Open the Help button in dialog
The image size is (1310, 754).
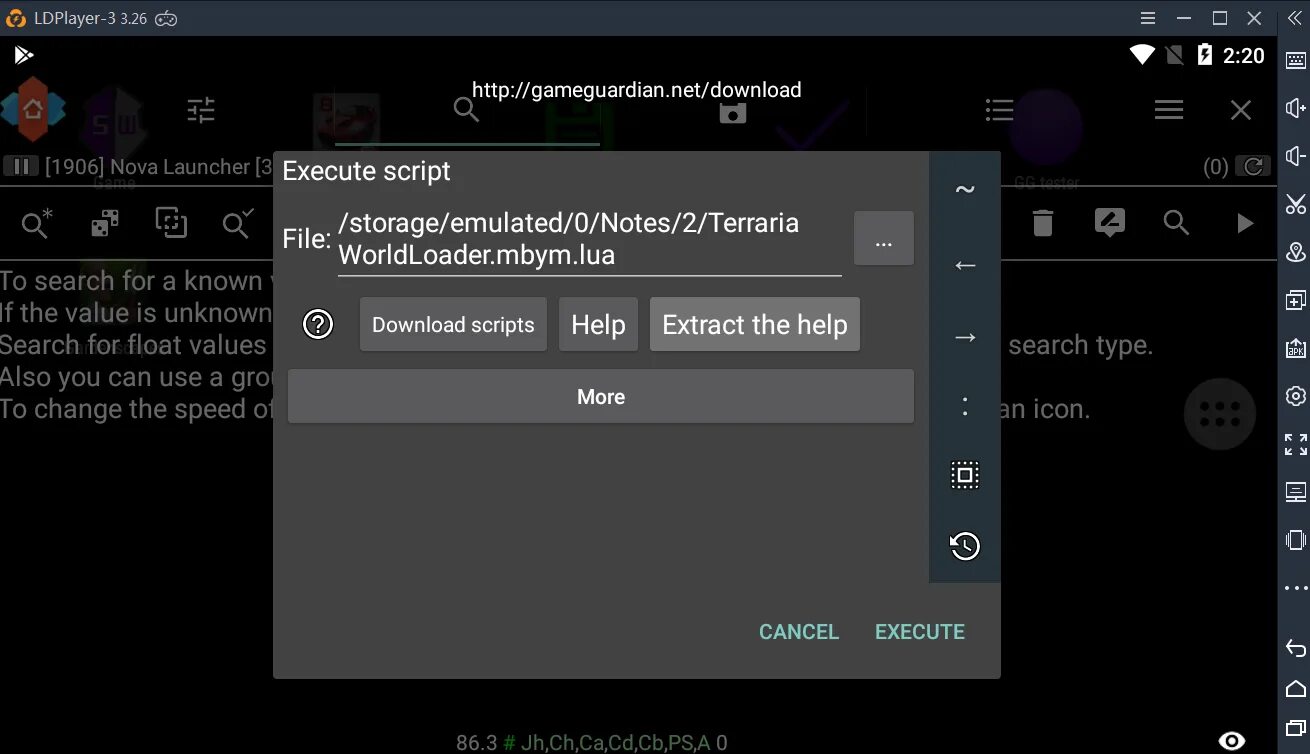tap(598, 324)
